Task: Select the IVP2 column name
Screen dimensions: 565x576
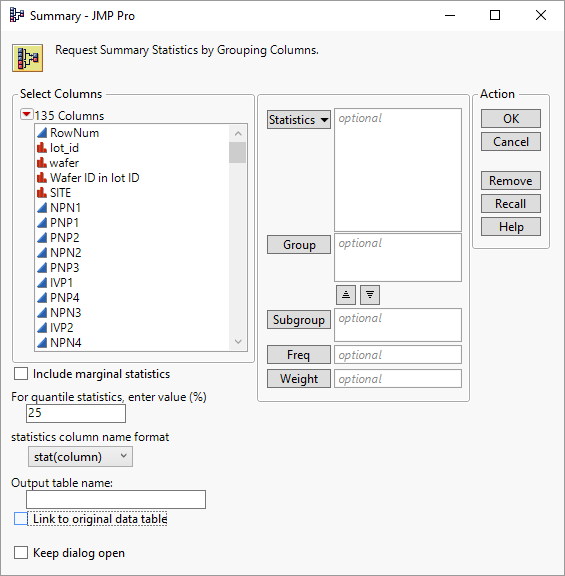Action: [62, 327]
